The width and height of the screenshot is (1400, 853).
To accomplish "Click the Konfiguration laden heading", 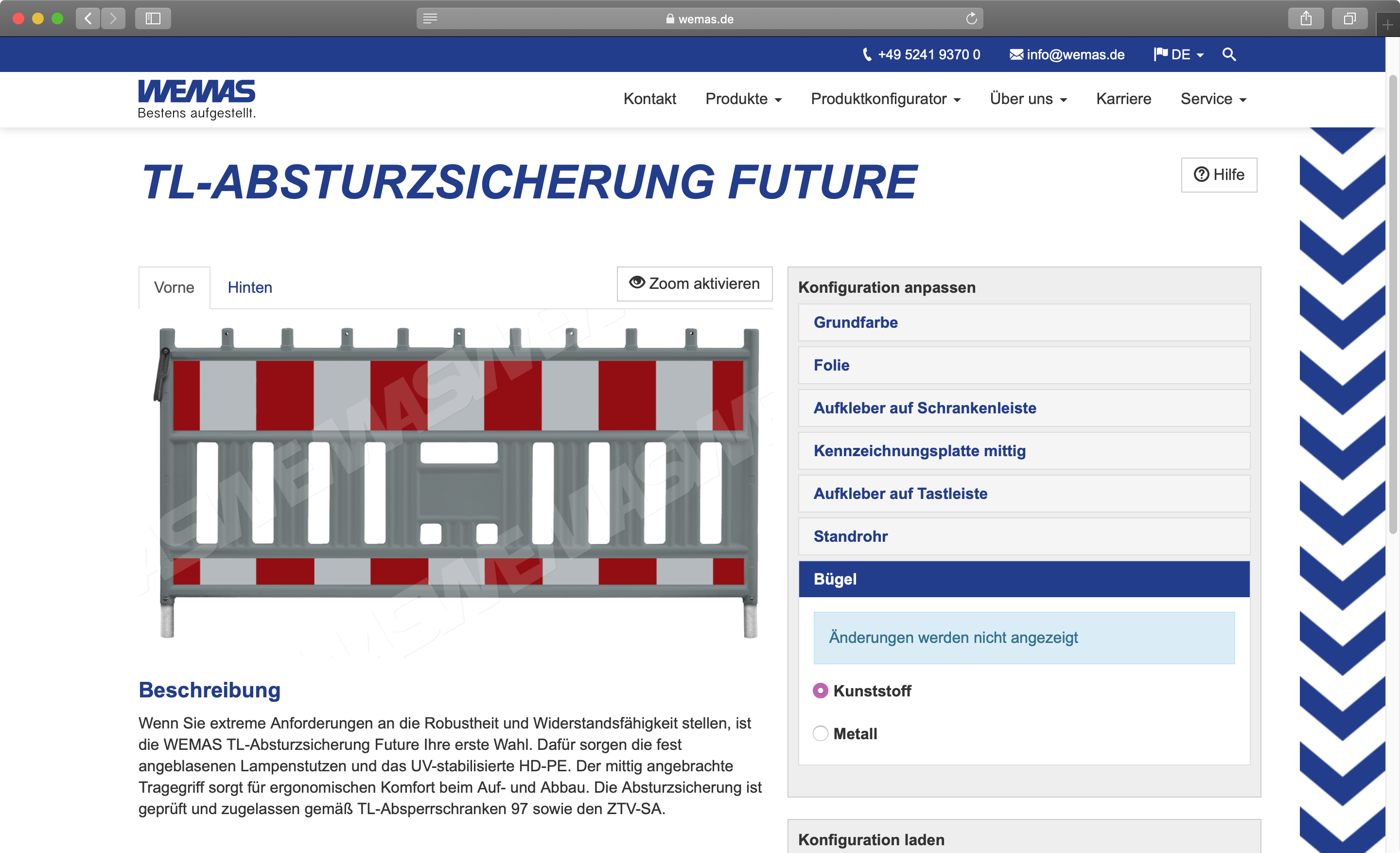I will [871, 839].
